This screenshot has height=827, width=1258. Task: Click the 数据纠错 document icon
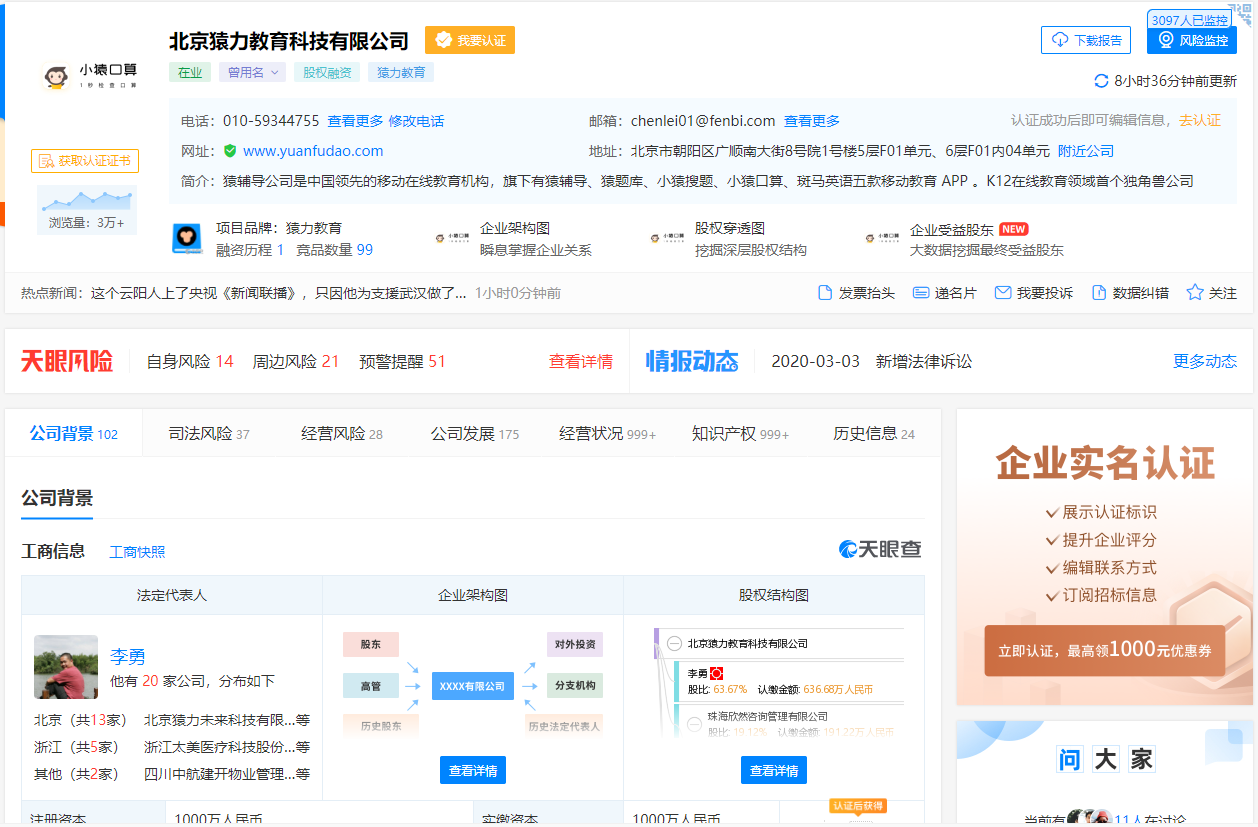click(x=1099, y=293)
